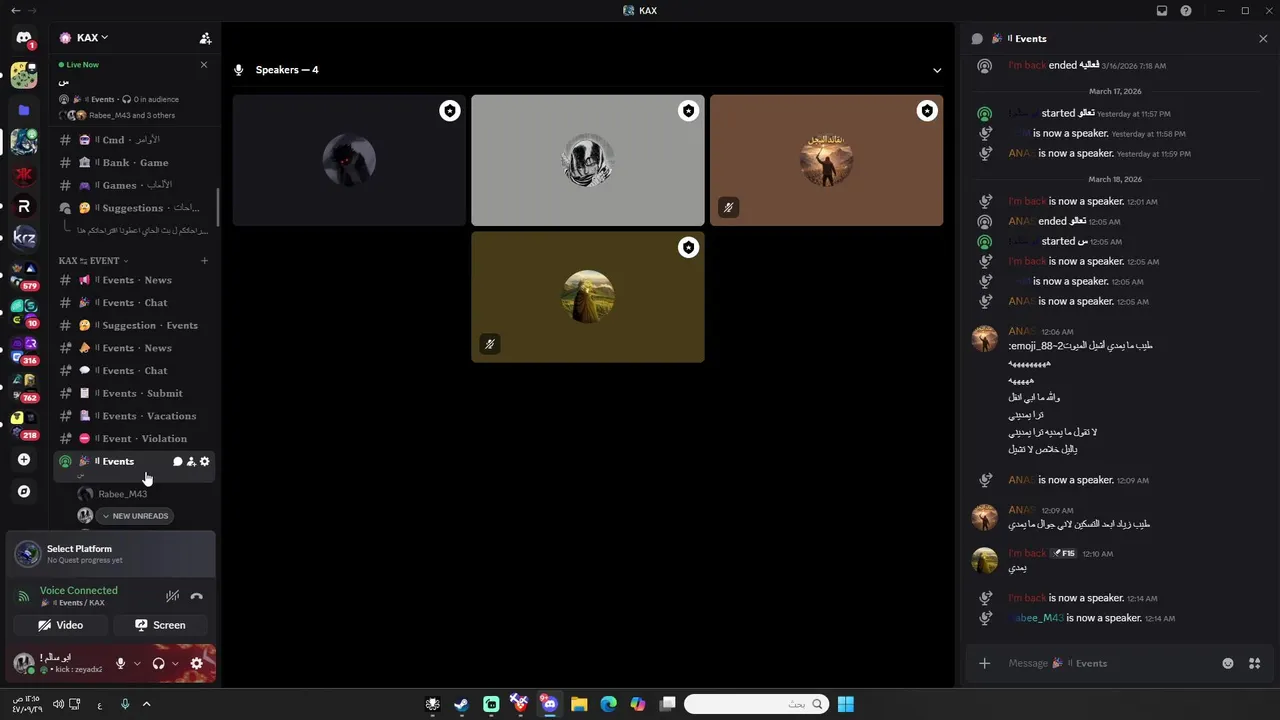Image resolution: width=1280 pixels, height=720 pixels.
Task: Click the Windows Start button
Action: point(846,704)
